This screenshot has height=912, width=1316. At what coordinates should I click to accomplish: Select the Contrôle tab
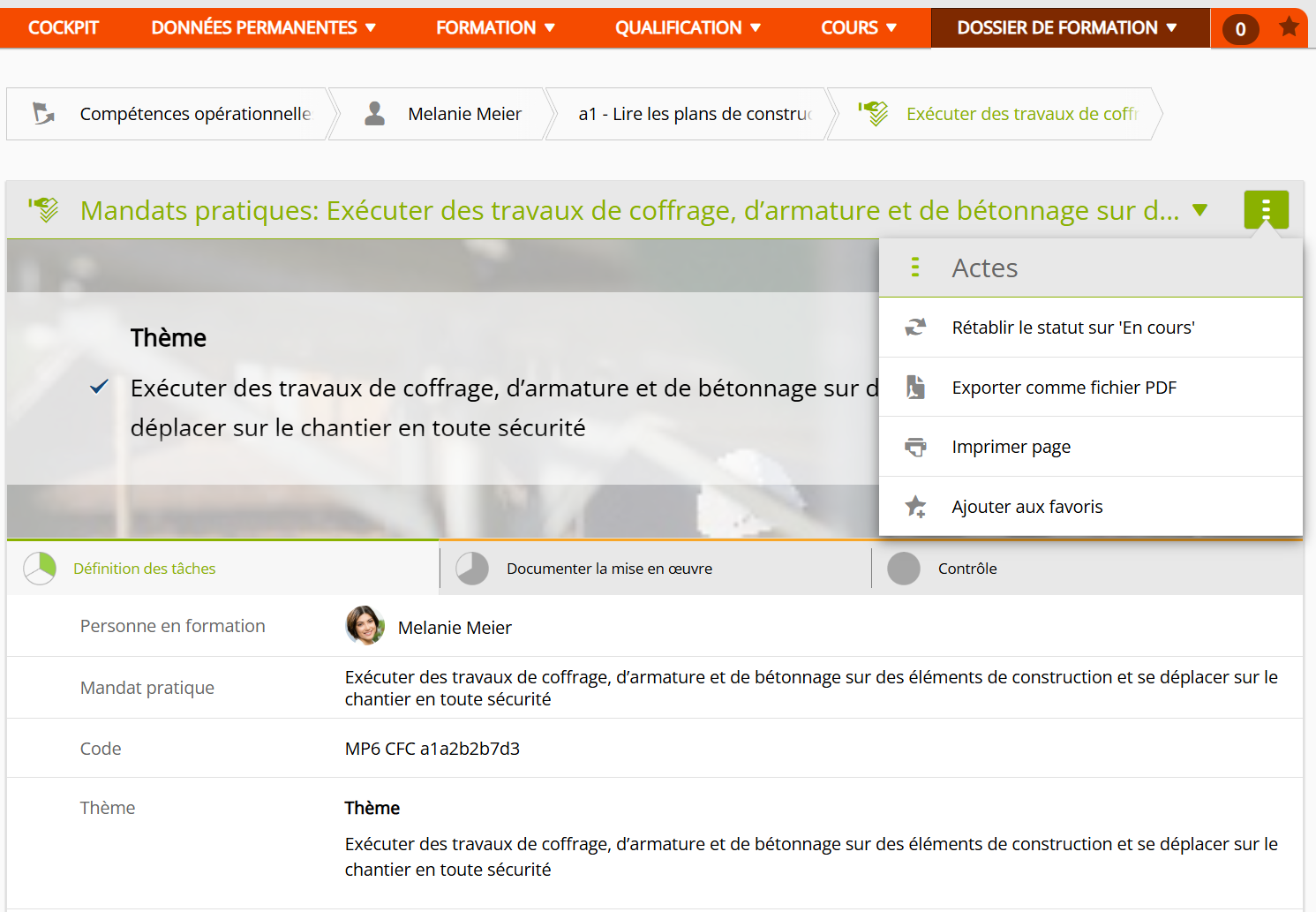coord(967,569)
